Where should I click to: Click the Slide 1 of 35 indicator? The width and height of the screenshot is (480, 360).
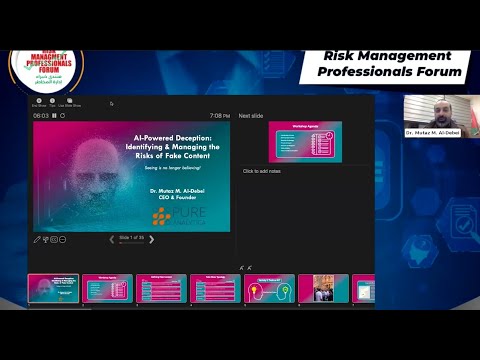pyautogui.click(x=132, y=237)
